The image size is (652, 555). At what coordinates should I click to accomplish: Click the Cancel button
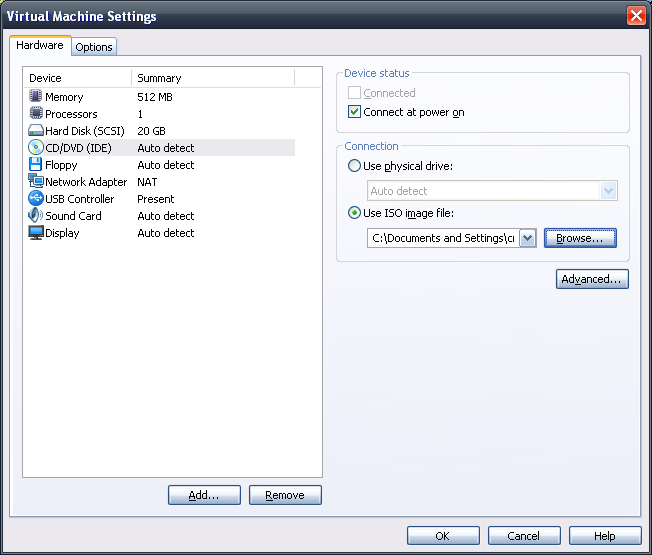(524, 535)
